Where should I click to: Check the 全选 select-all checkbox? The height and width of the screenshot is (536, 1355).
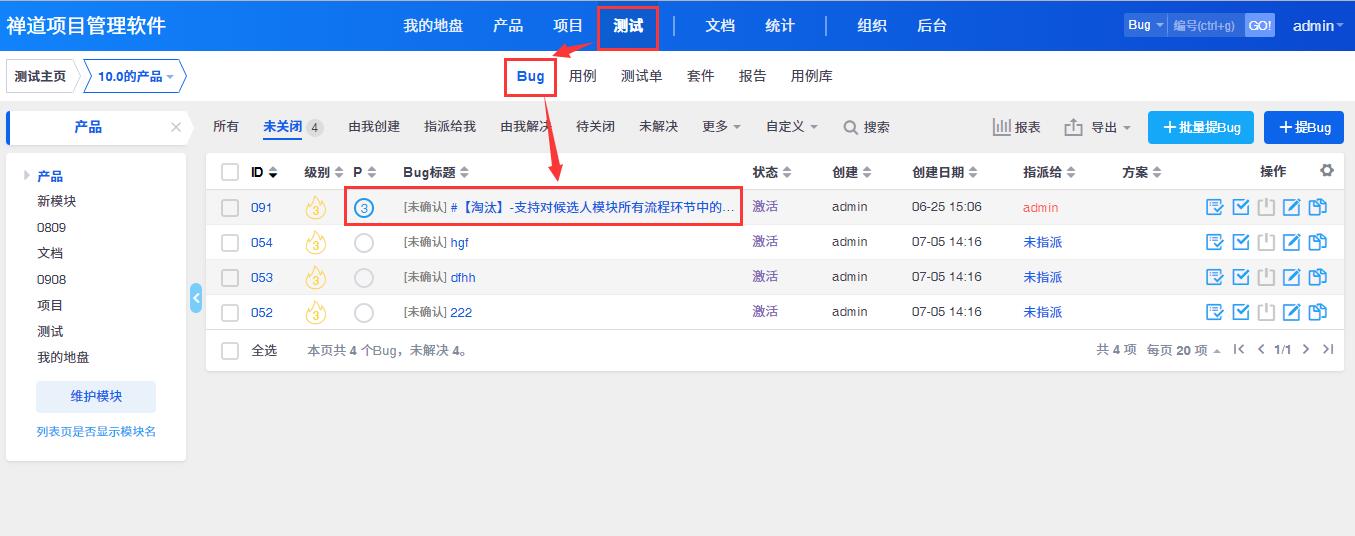(x=230, y=351)
